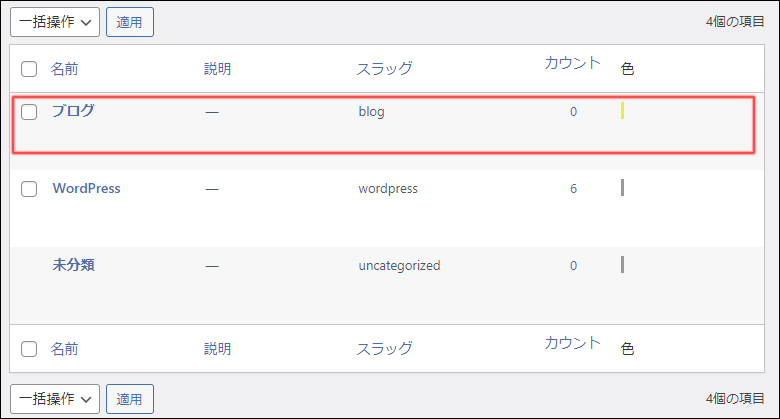This screenshot has width=780, height=419.
Task: Tick the checkbox for the WordPress row
Action: 29,189
